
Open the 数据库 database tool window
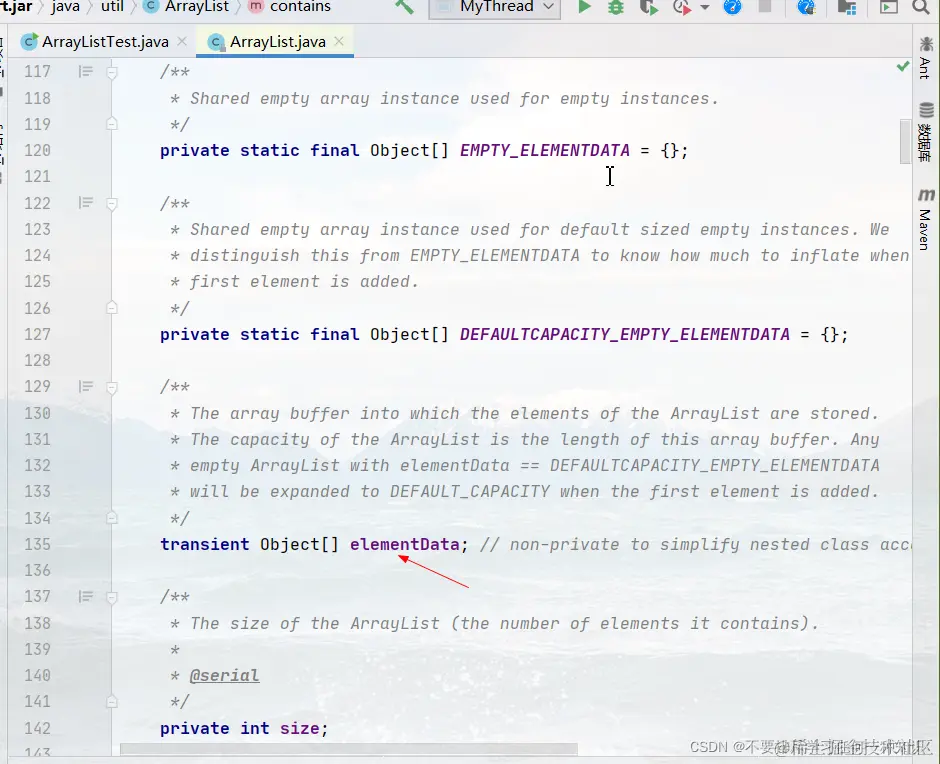point(926,132)
